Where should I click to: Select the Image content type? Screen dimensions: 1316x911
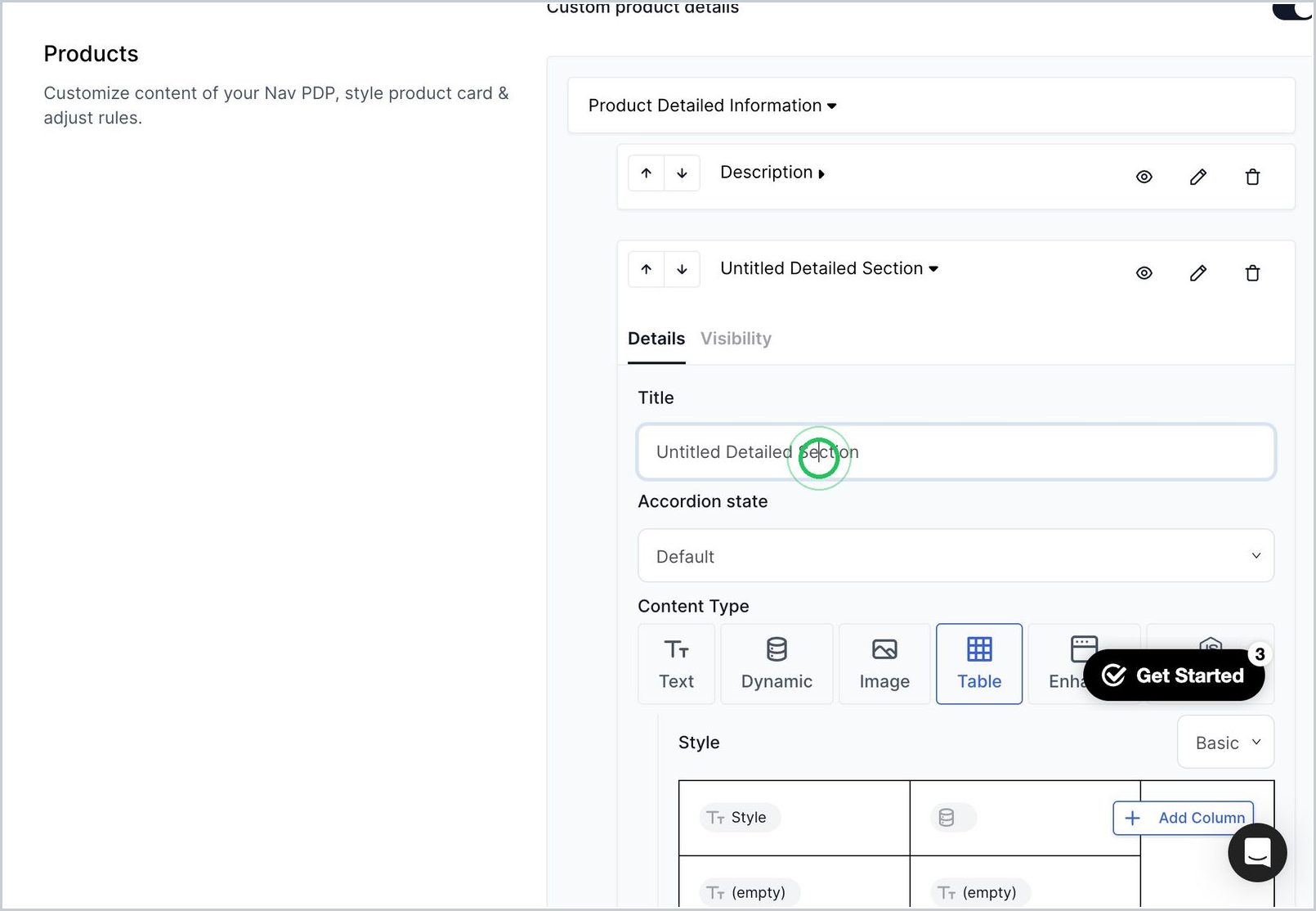[884, 664]
